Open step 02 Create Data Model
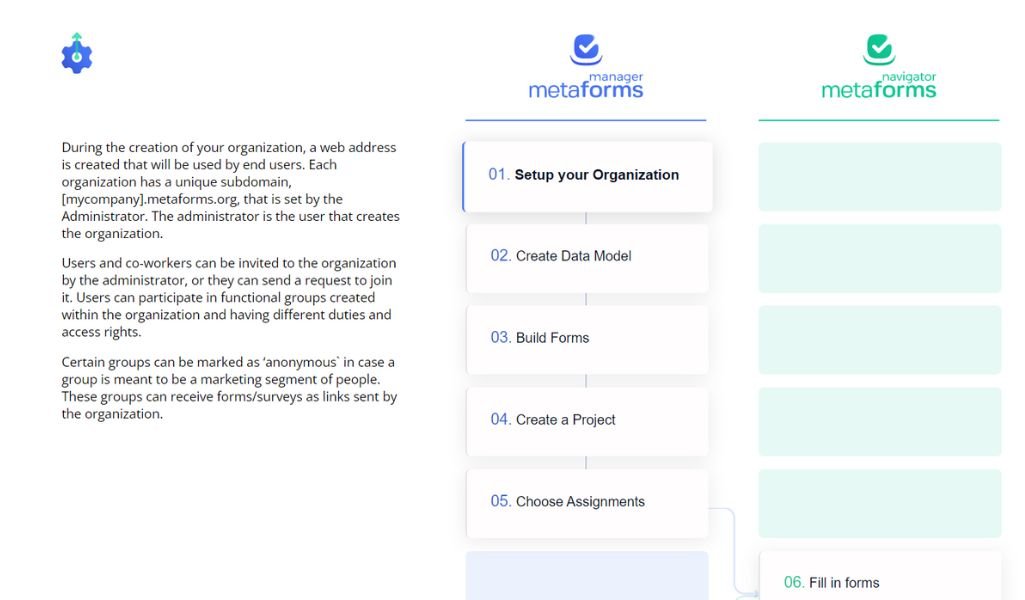Viewport: 1025px width, 600px height. coord(587,258)
